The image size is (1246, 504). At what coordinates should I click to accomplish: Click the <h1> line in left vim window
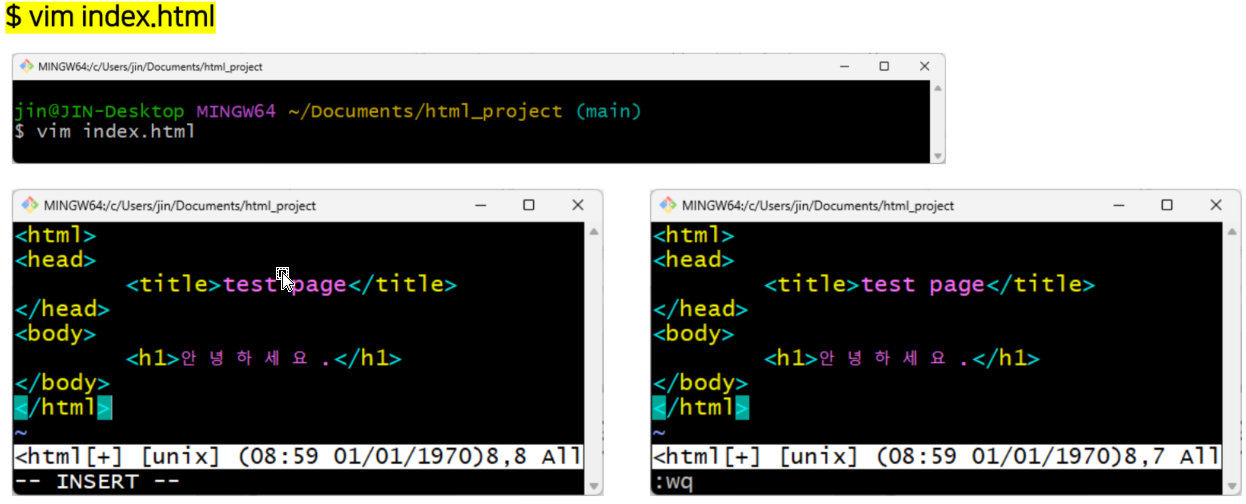click(x=264, y=358)
